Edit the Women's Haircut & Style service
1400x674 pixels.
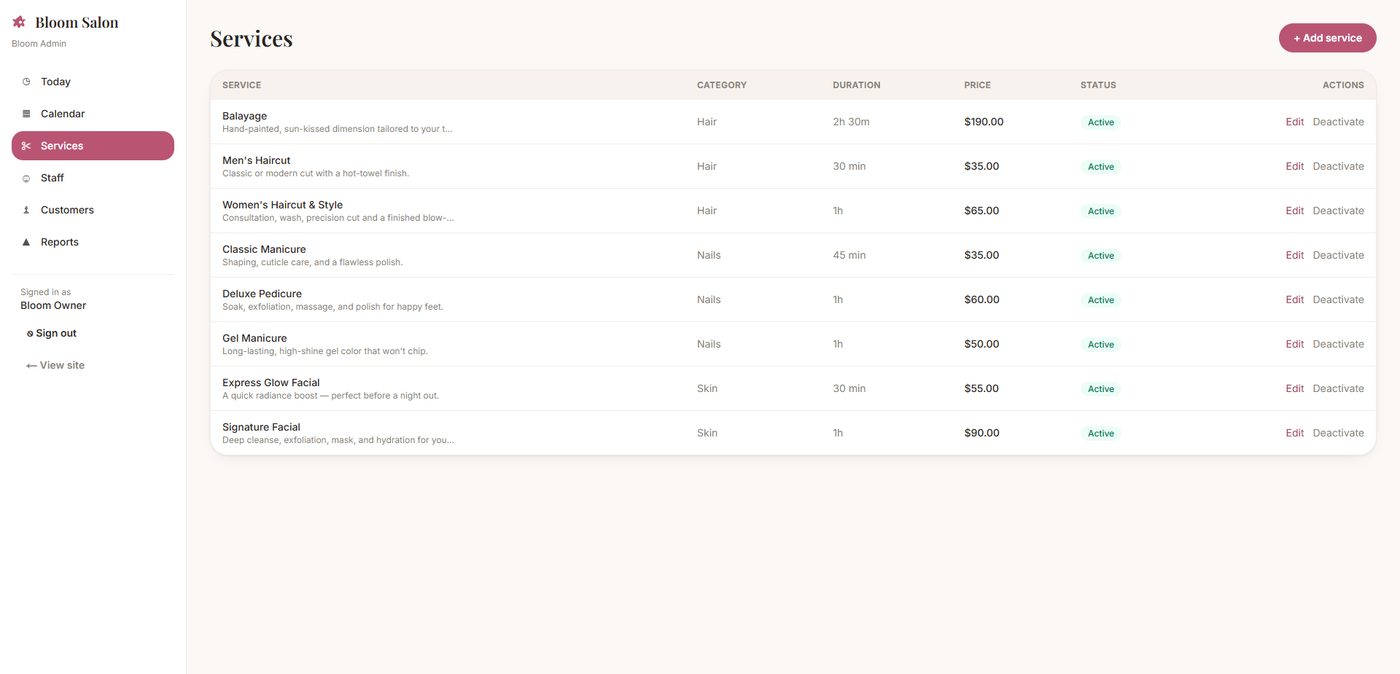point(1295,211)
